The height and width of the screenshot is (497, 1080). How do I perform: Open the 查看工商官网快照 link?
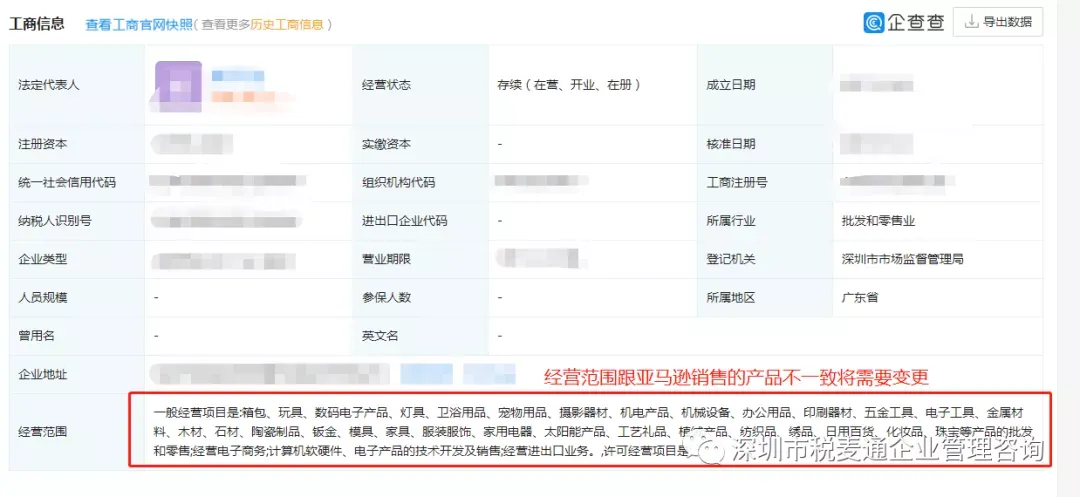(138, 24)
